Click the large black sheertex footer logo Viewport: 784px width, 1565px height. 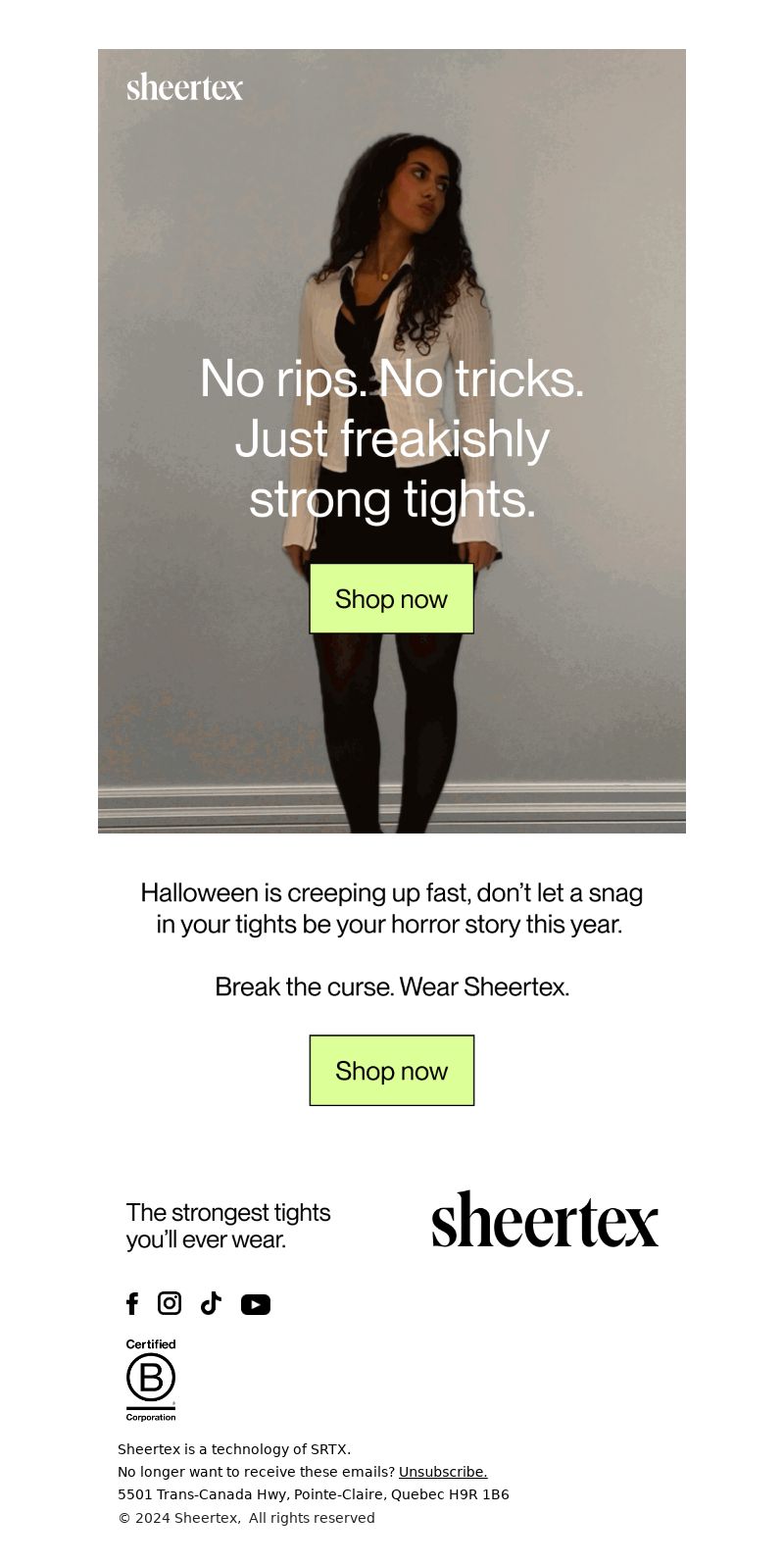[545, 1220]
